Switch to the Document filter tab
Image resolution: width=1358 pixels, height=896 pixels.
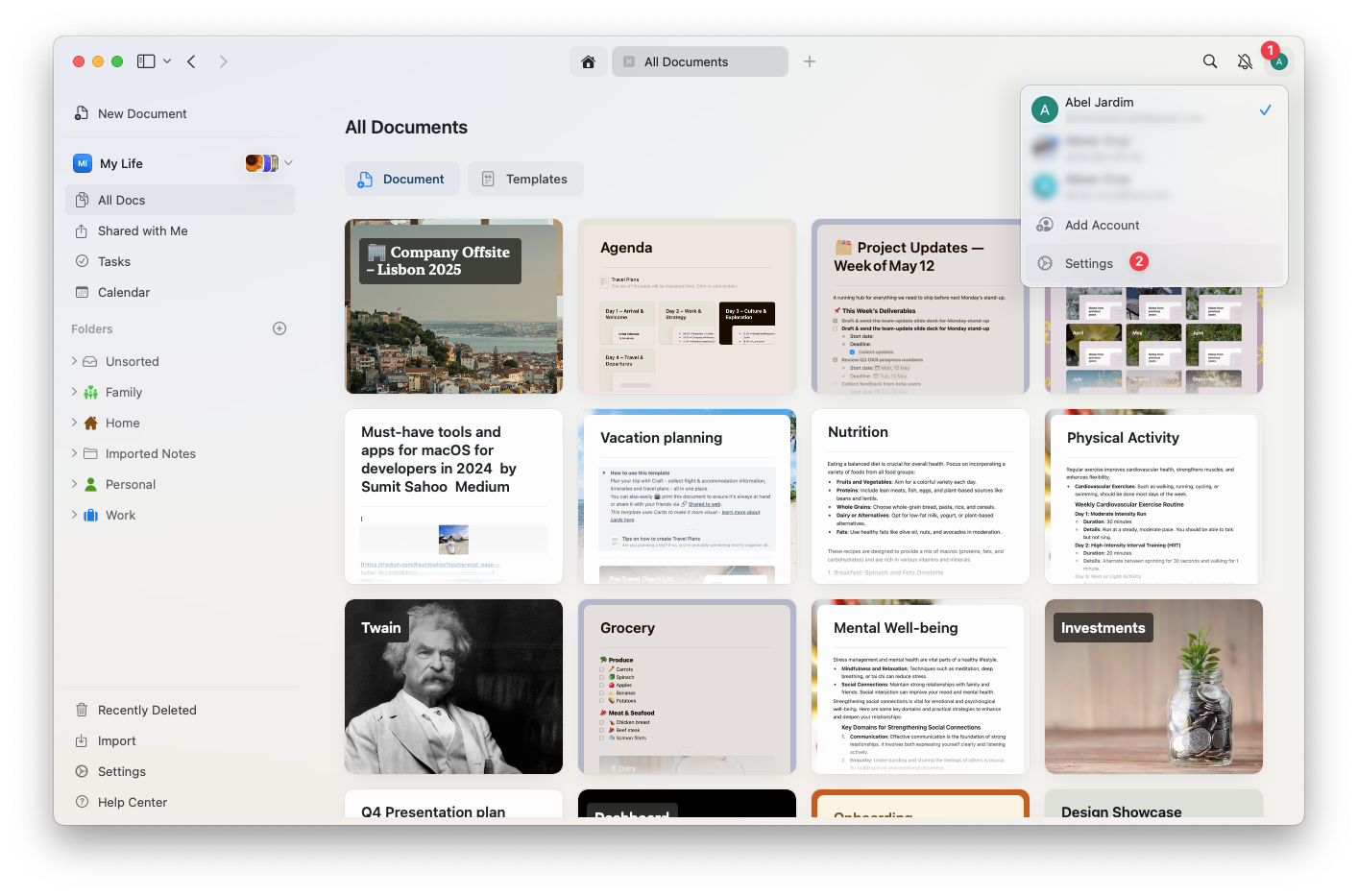tap(402, 179)
